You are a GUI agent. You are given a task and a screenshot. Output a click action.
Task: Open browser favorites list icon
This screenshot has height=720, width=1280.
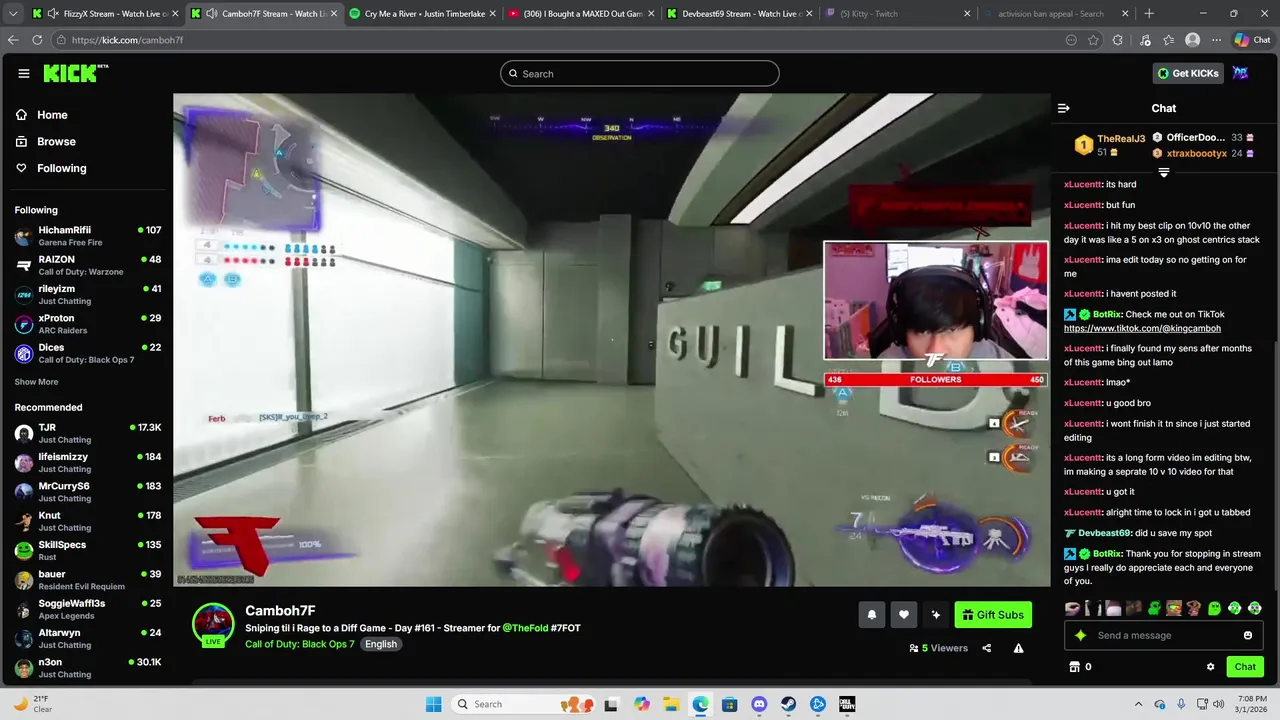[x=1167, y=40]
